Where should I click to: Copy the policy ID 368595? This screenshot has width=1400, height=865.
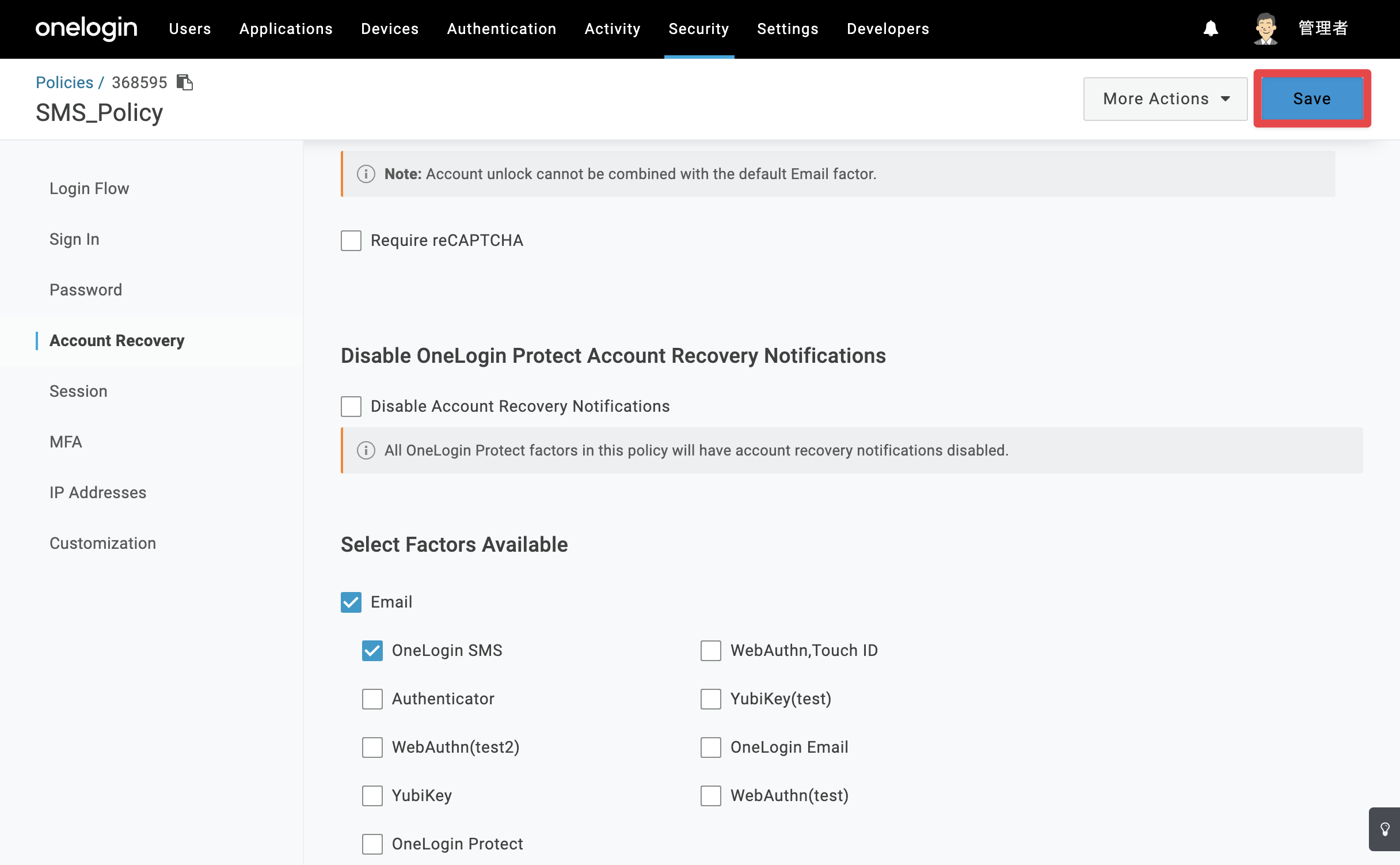(185, 82)
